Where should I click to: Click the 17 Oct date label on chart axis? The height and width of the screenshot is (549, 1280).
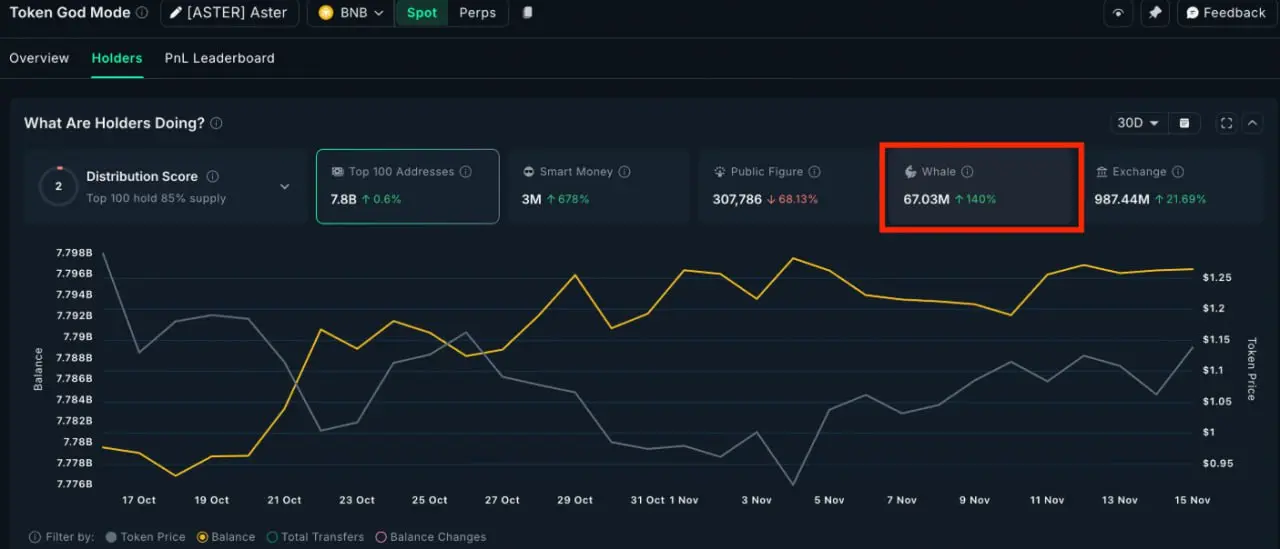(139, 500)
